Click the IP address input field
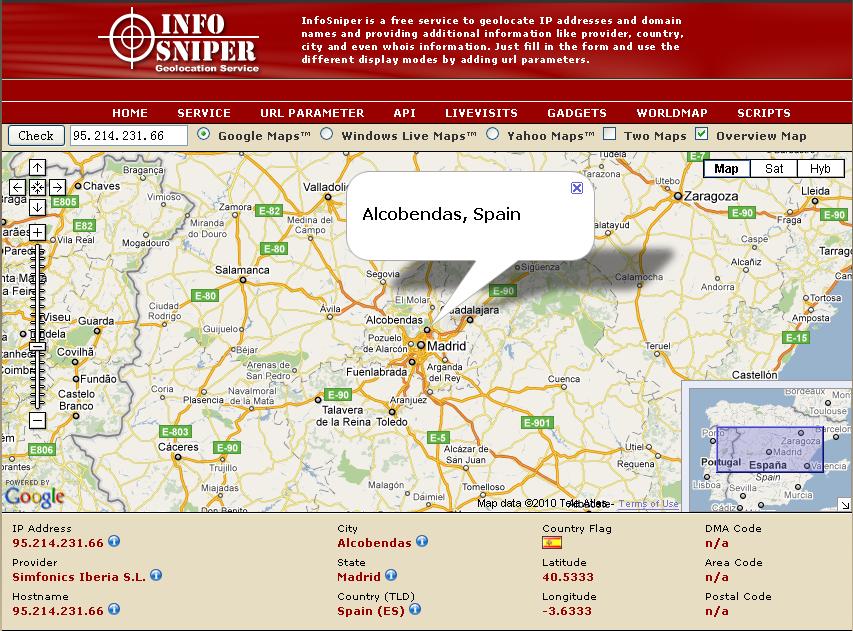The width and height of the screenshot is (853, 631). point(129,135)
